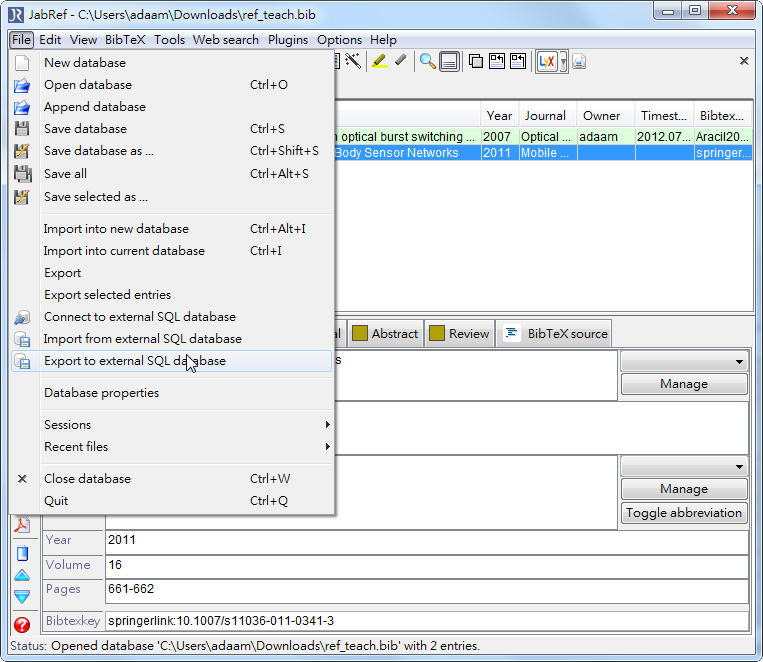Click the gray unmark entries icon
The image size is (763, 662).
tap(400, 61)
